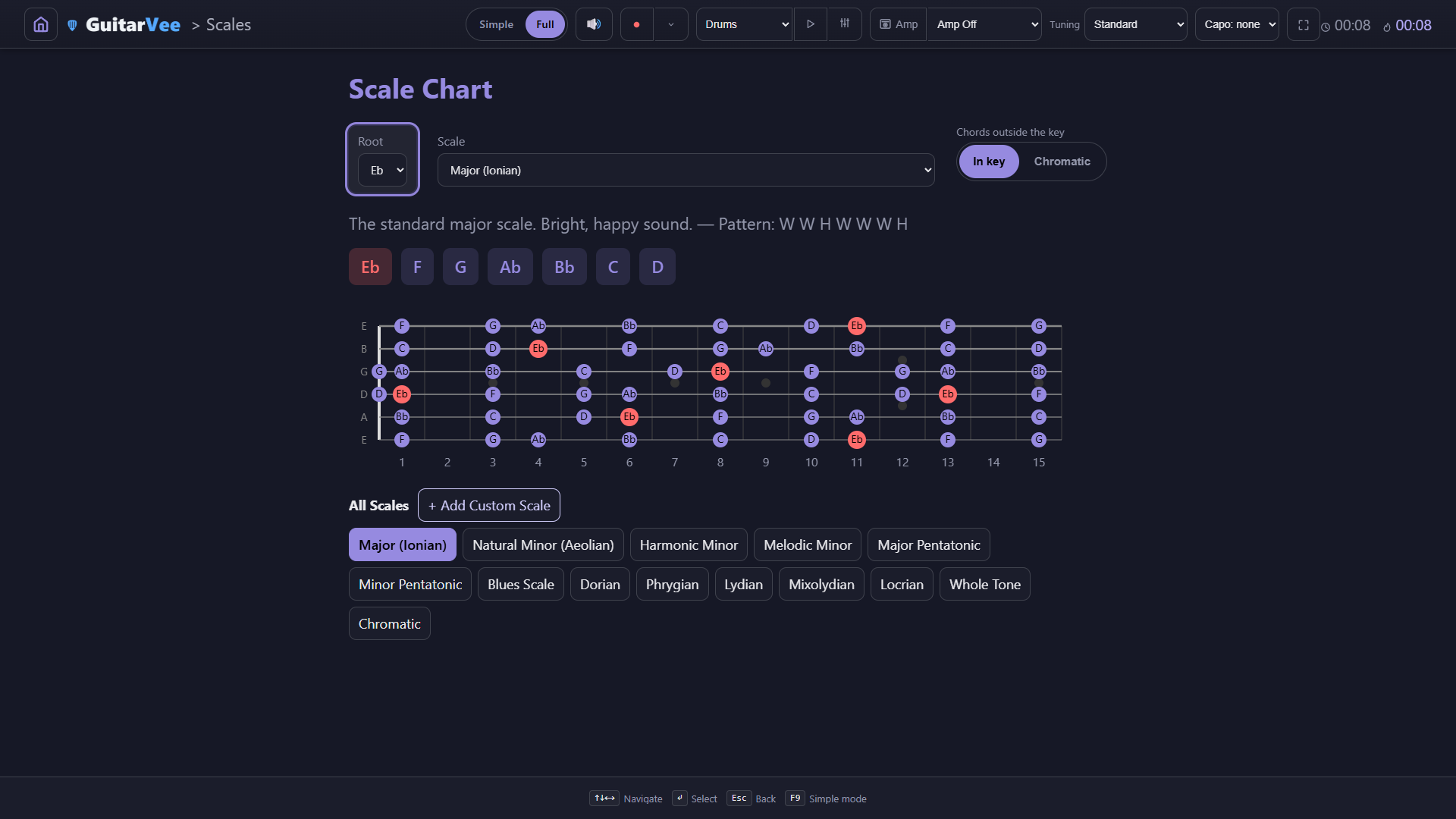Open the Drums dropdown
Screen dimensions: 1456x819
click(x=745, y=24)
